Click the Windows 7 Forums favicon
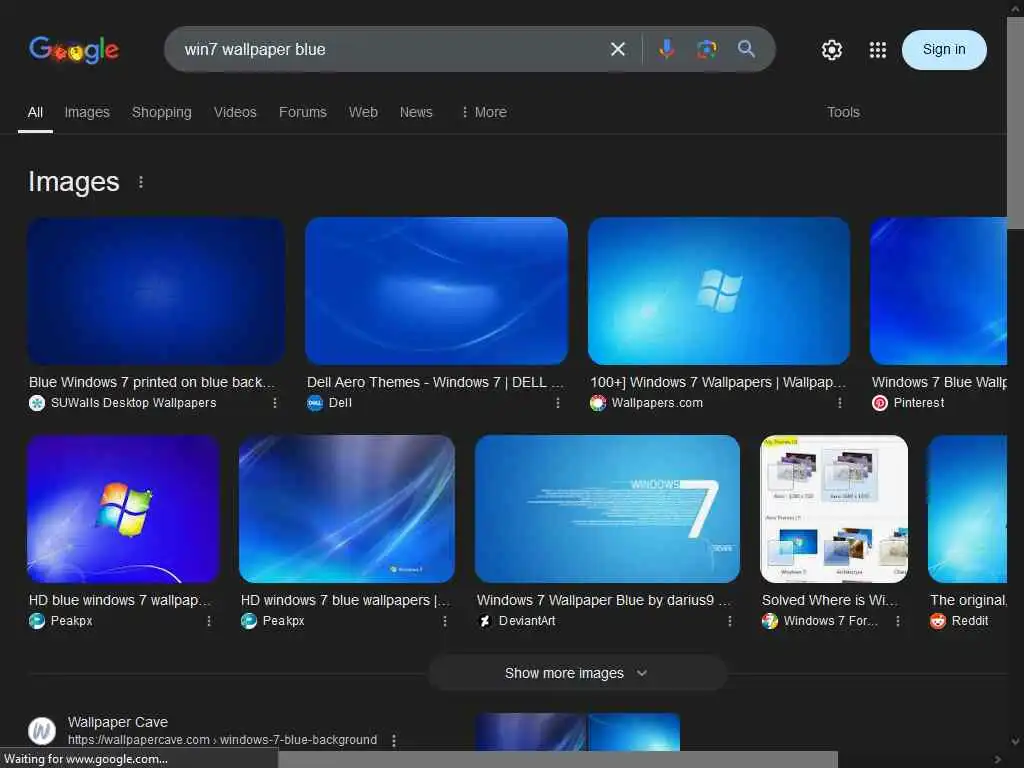 (770, 621)
